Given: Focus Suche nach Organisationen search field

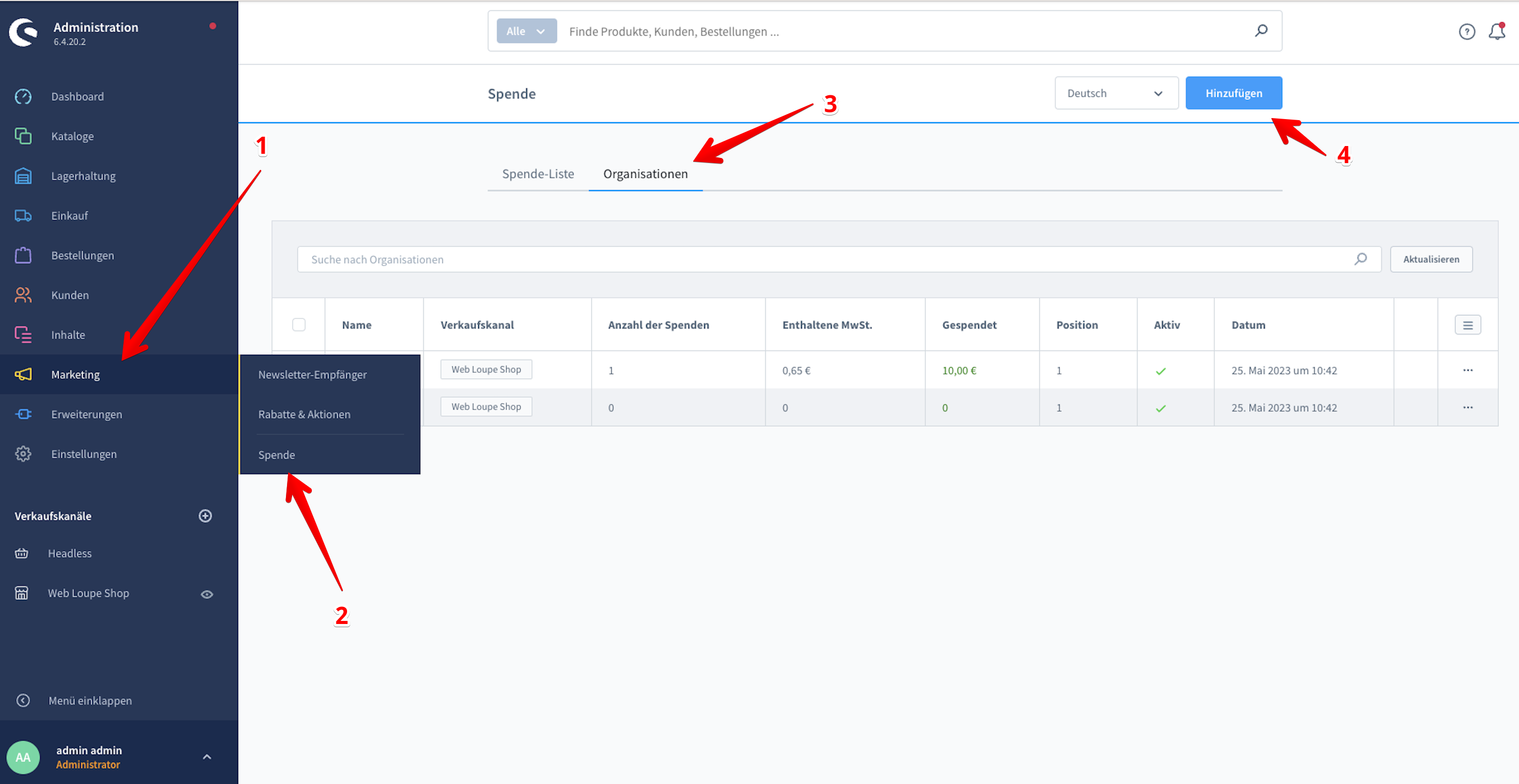Looking at the screenshot, I should pos(825,259).
